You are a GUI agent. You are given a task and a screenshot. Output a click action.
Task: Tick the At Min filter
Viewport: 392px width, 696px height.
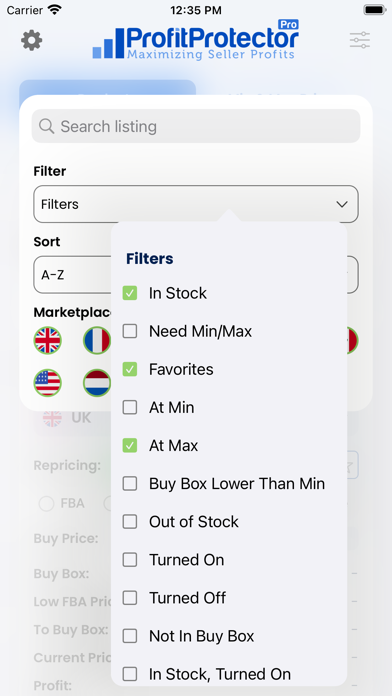pyautogui.click(x=130, y=407)
